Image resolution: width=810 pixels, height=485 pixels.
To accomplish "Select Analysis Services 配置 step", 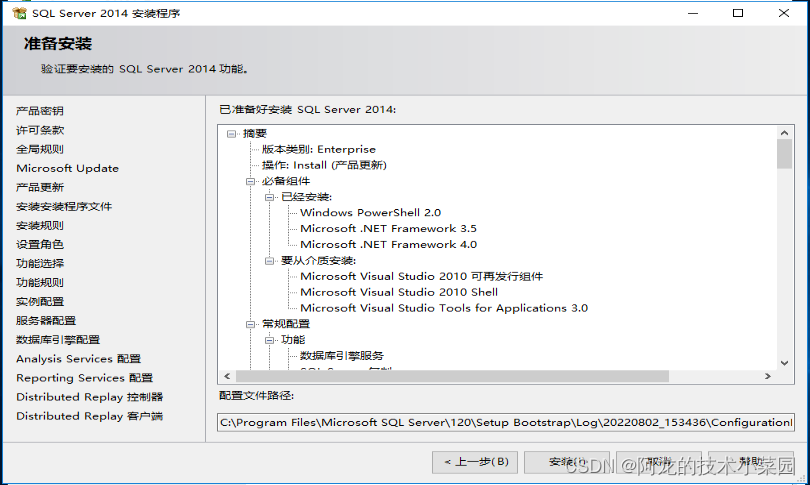I will (x=79, y=359).
